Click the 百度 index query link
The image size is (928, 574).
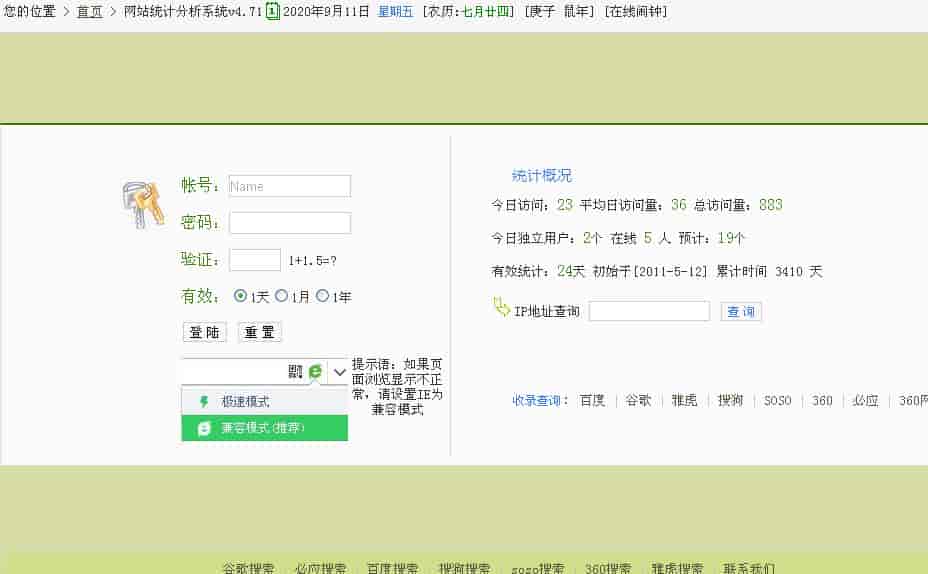pyautogui.click(x=592, y=401)
